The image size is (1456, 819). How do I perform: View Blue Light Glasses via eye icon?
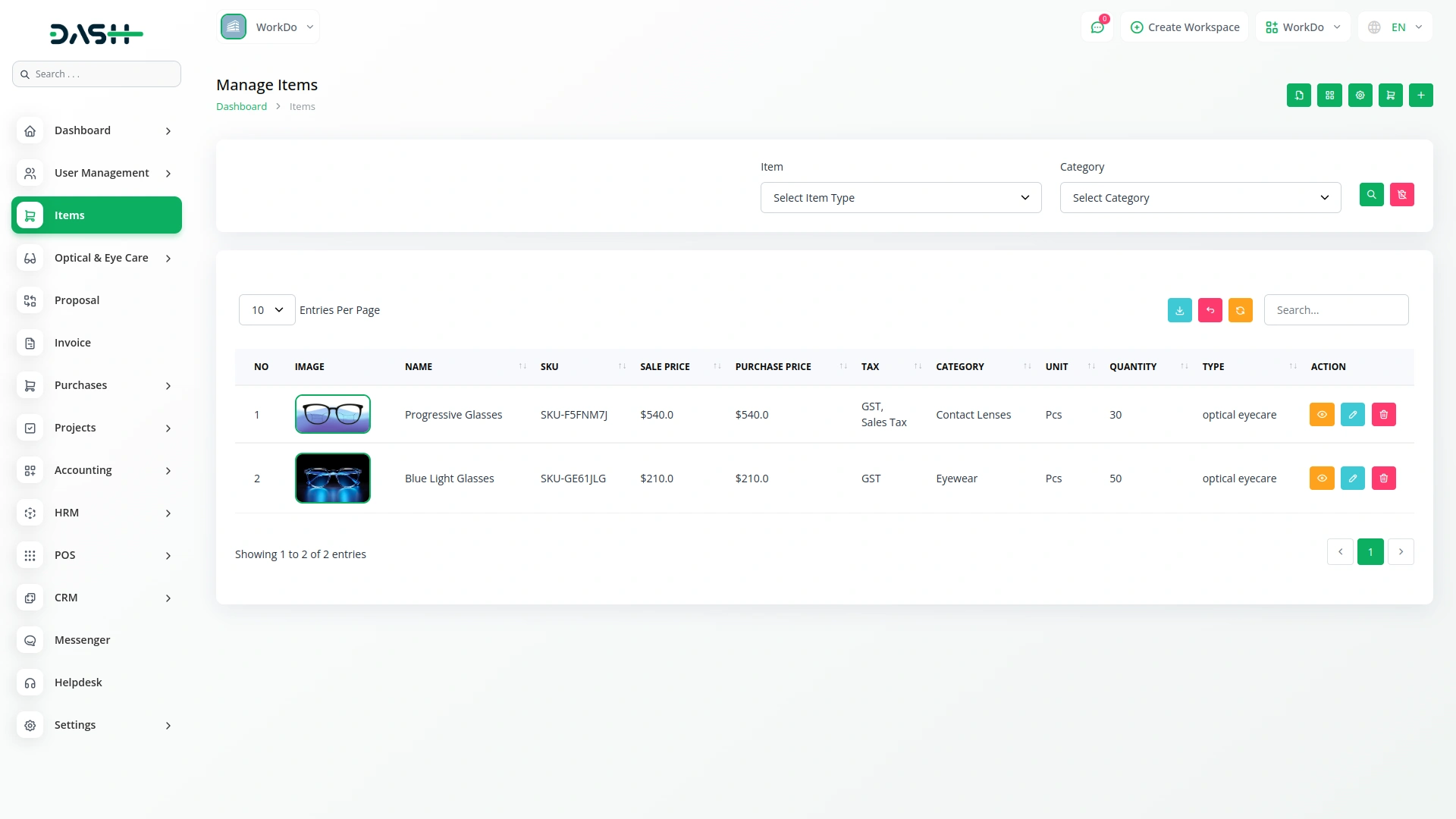[1321, 479]
